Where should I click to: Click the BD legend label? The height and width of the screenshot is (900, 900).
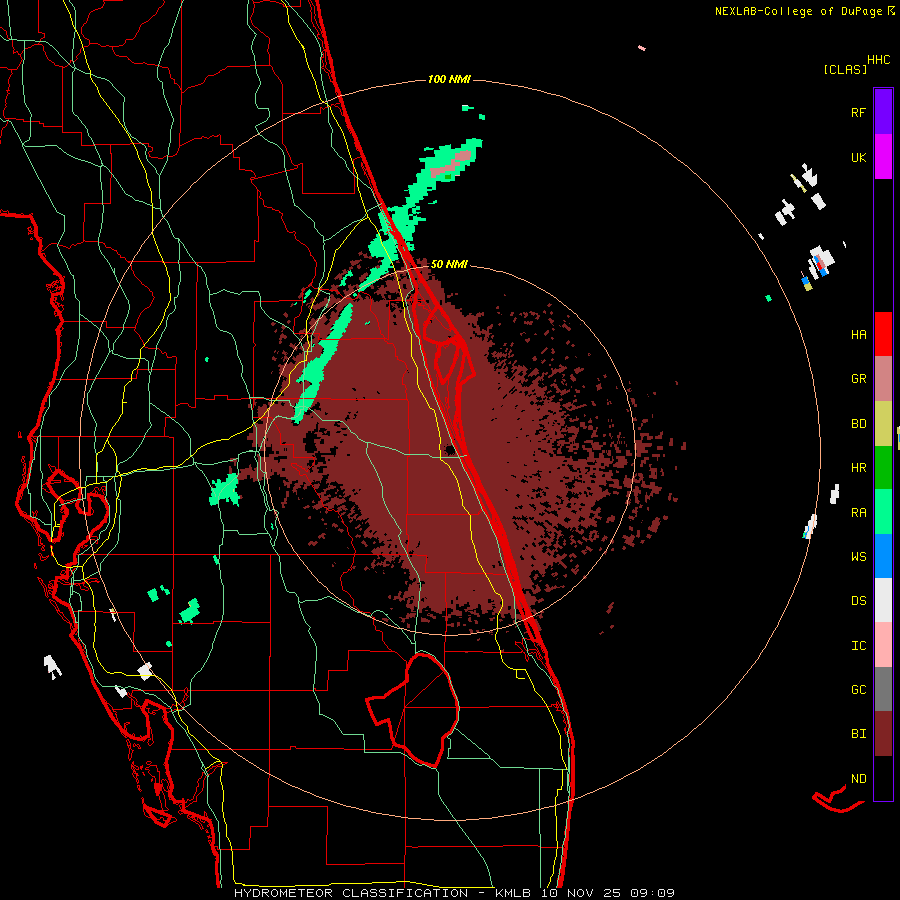(x=858, y=424)
